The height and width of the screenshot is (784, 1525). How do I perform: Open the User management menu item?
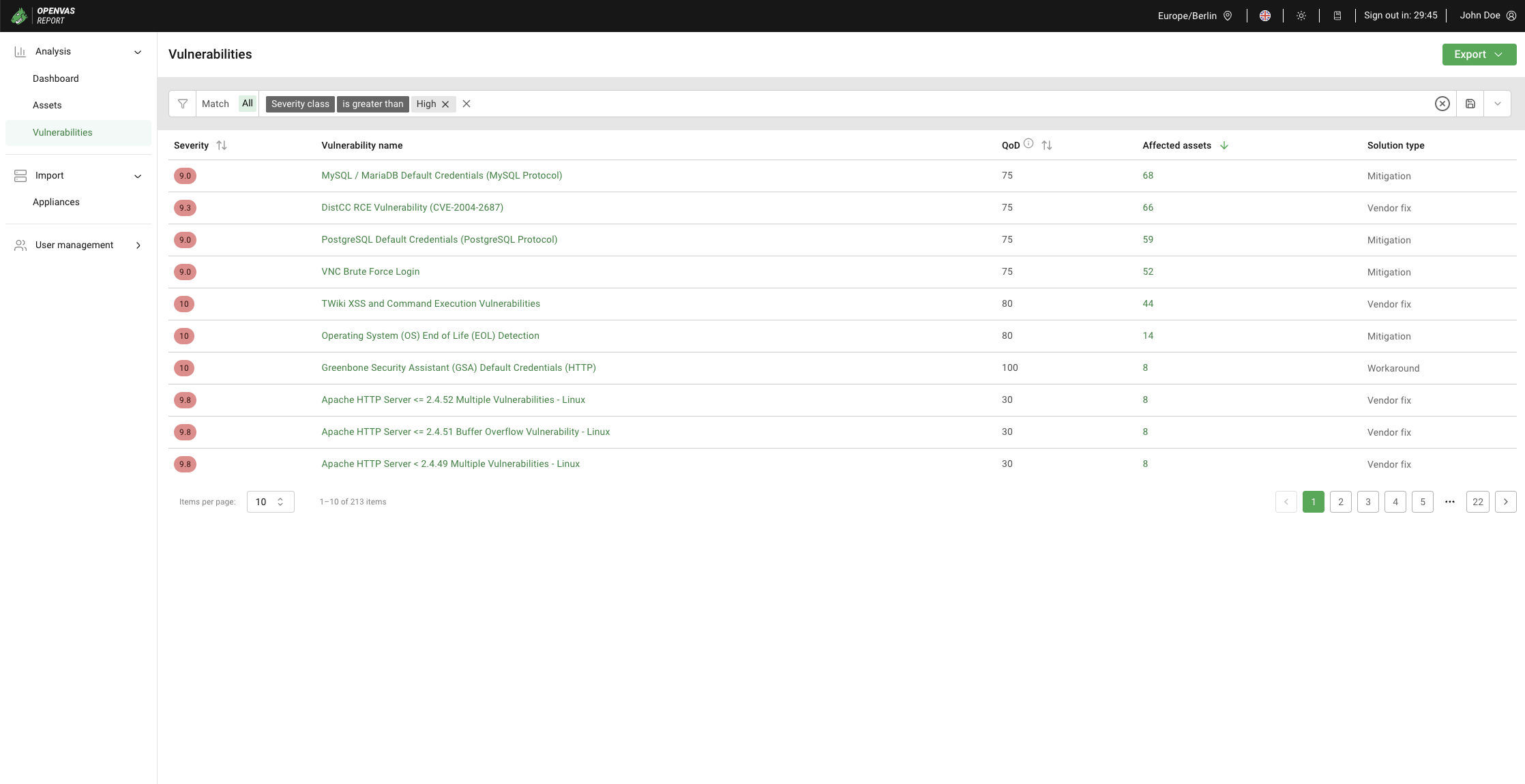click(74, 245)
